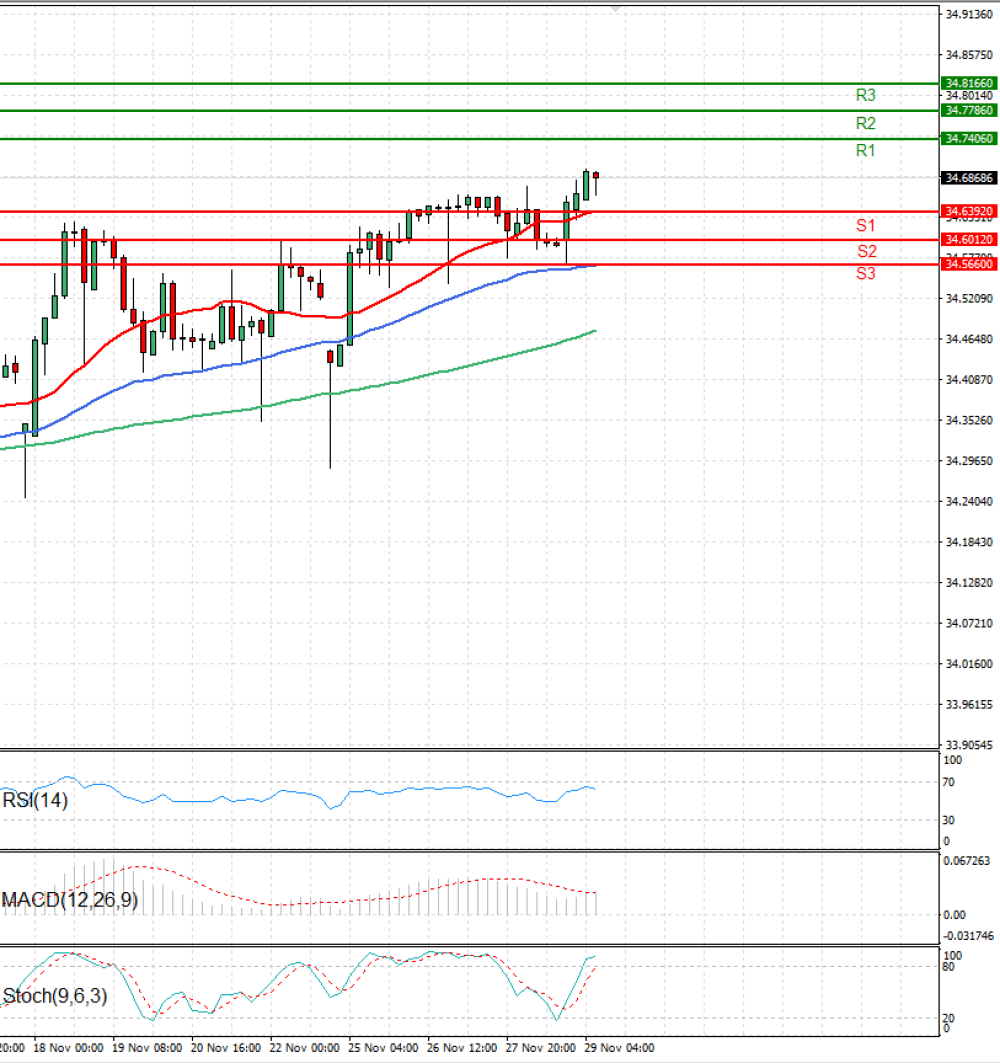Viewport: 1000px width, 1063px height.
Task: Click the 34.40870 price axis value
Action: pyautogui.click(x=969, y=380)
